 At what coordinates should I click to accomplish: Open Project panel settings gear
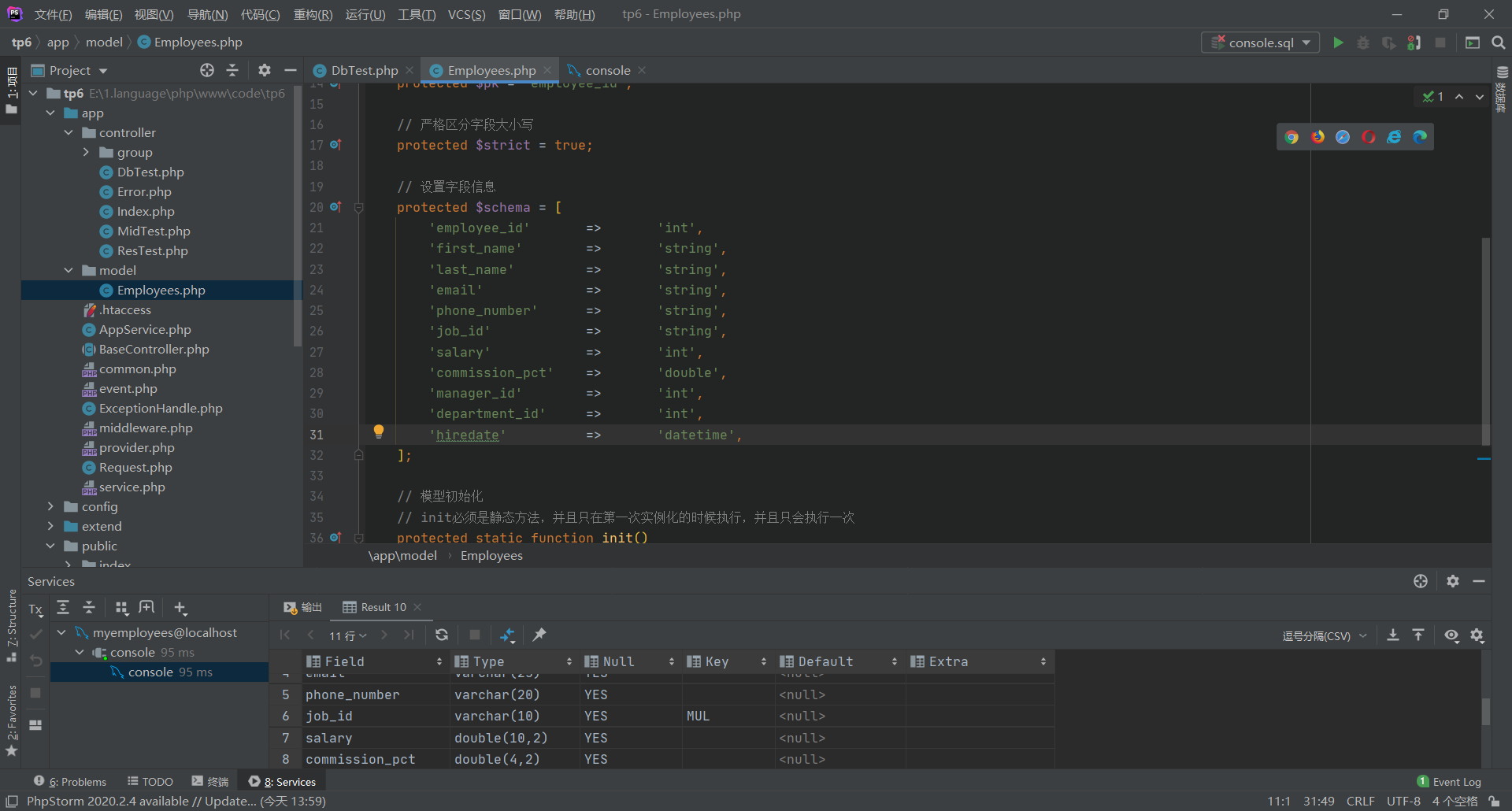click(265, 70)
